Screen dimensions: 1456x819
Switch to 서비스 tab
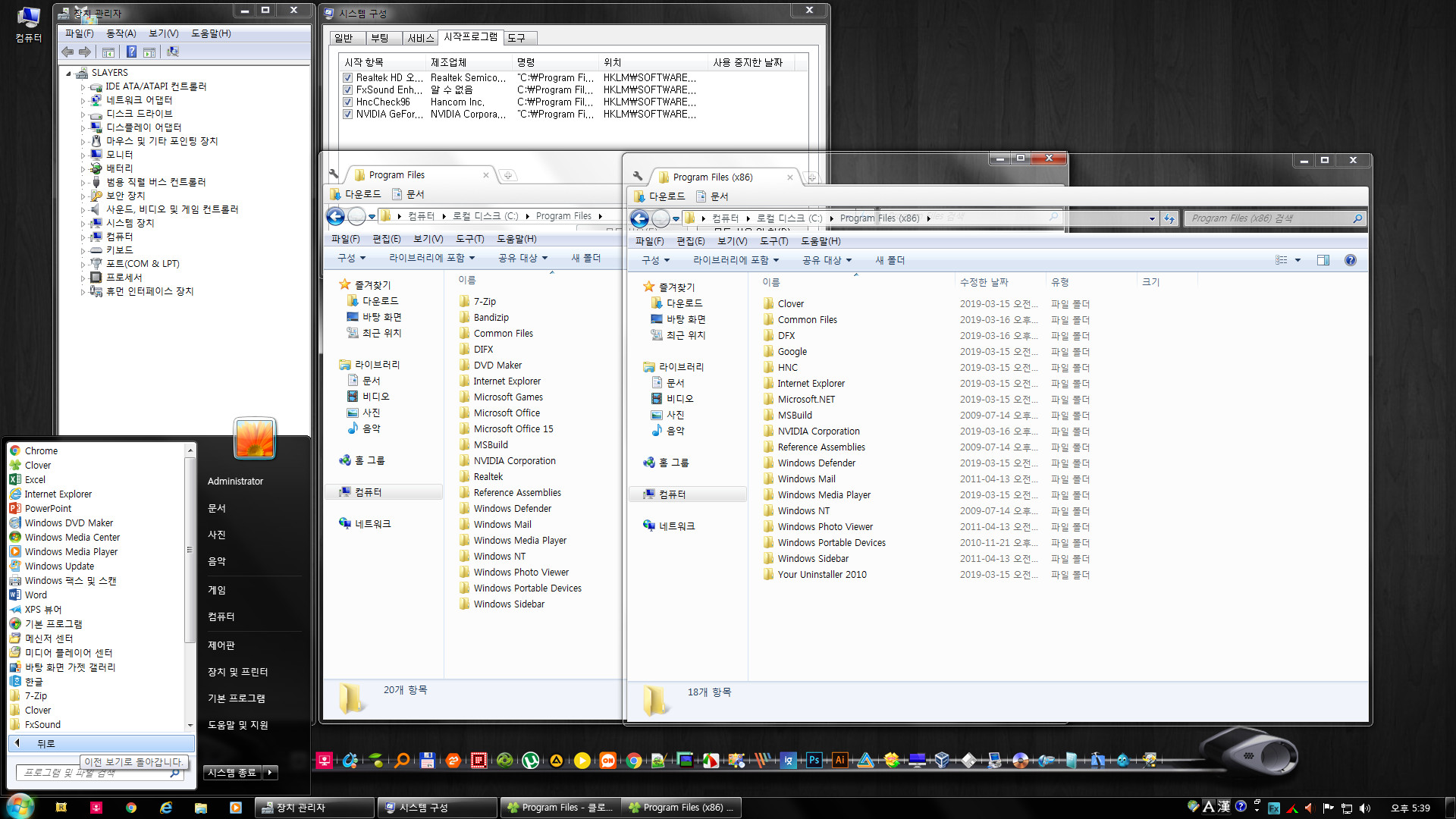click(x=419, y=38)
